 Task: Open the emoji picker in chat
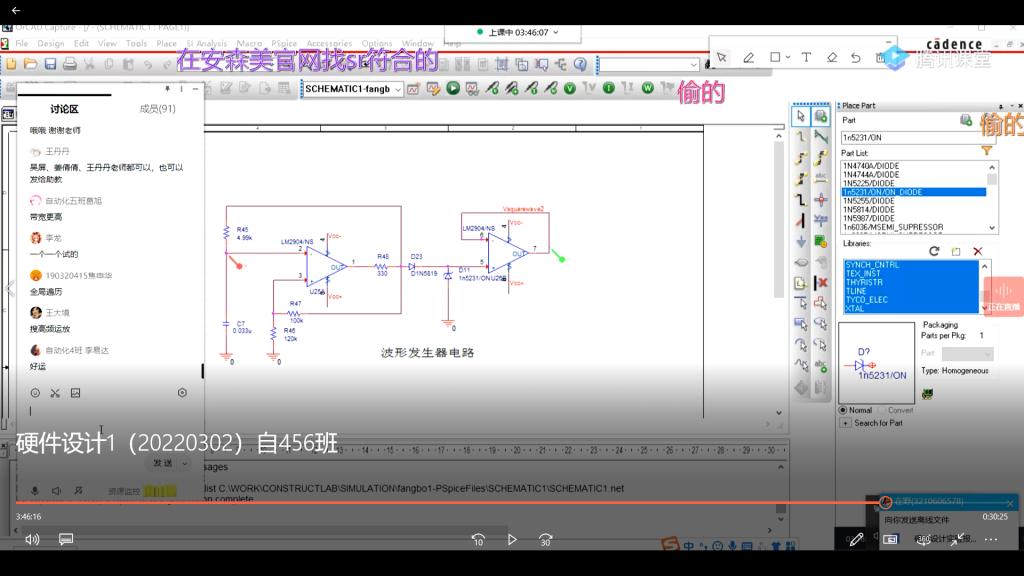(35, 393)
